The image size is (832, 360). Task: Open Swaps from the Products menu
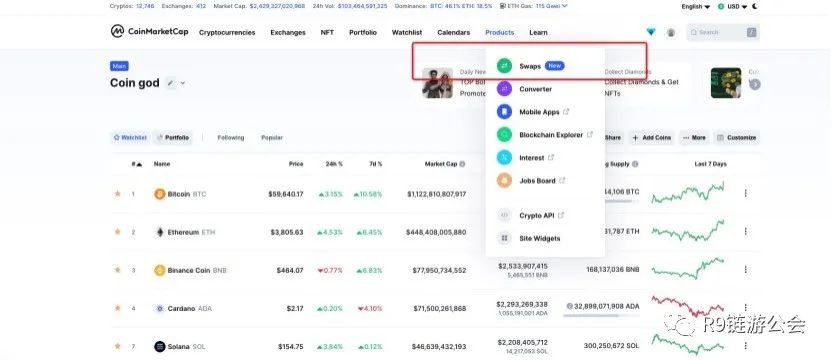coord(531,66)
